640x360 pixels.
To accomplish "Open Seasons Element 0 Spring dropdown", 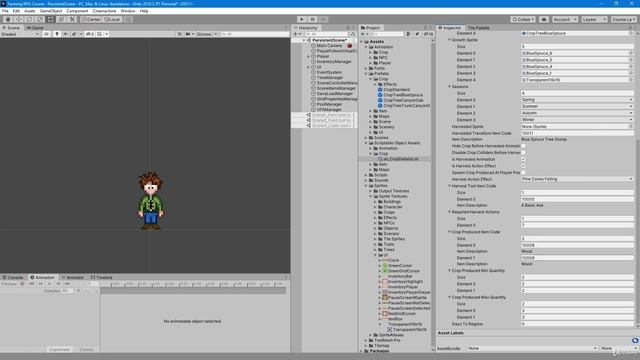I will click(577, 100).
